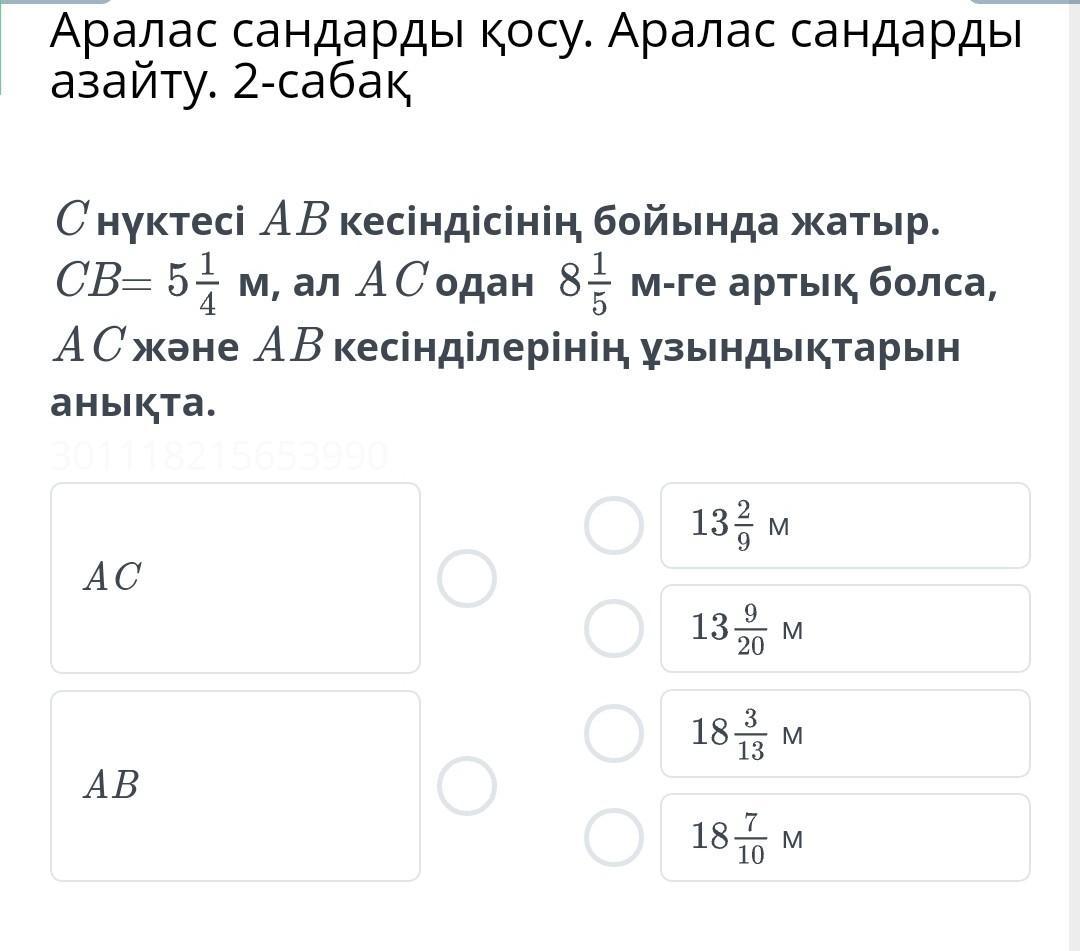Click the word "анықта" in the question

(133, 403)
